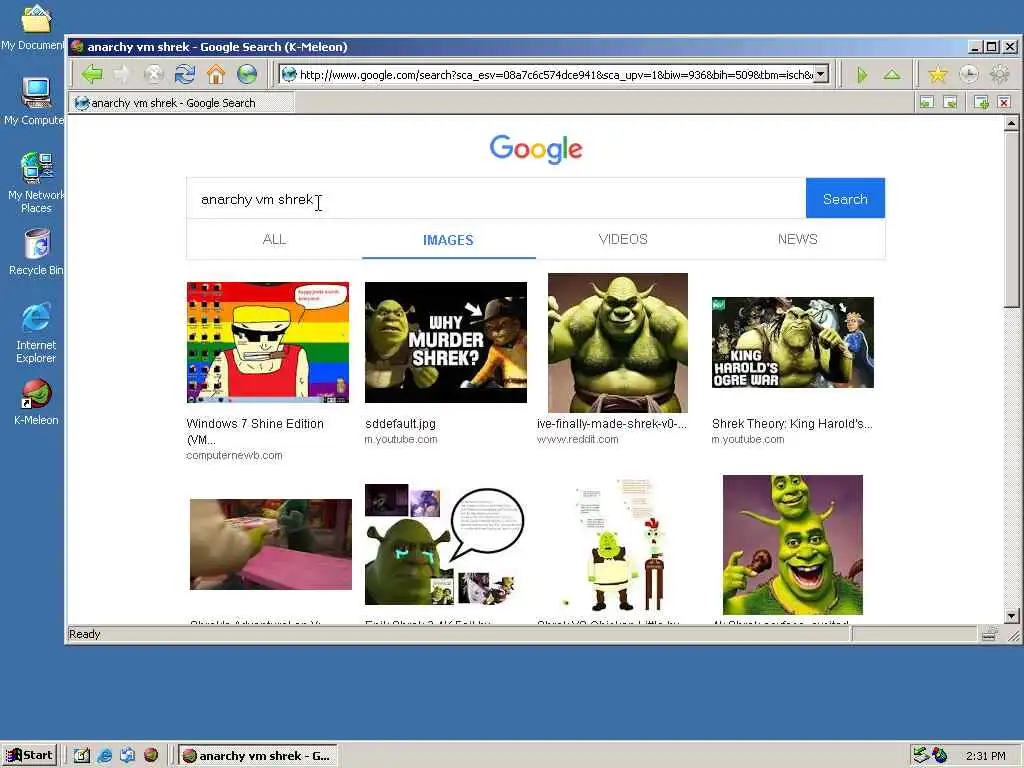Open the King Harold's Ogre War thumbnail
The width and height of the screenshot is (1024, 768).
(x=793, y=342)
